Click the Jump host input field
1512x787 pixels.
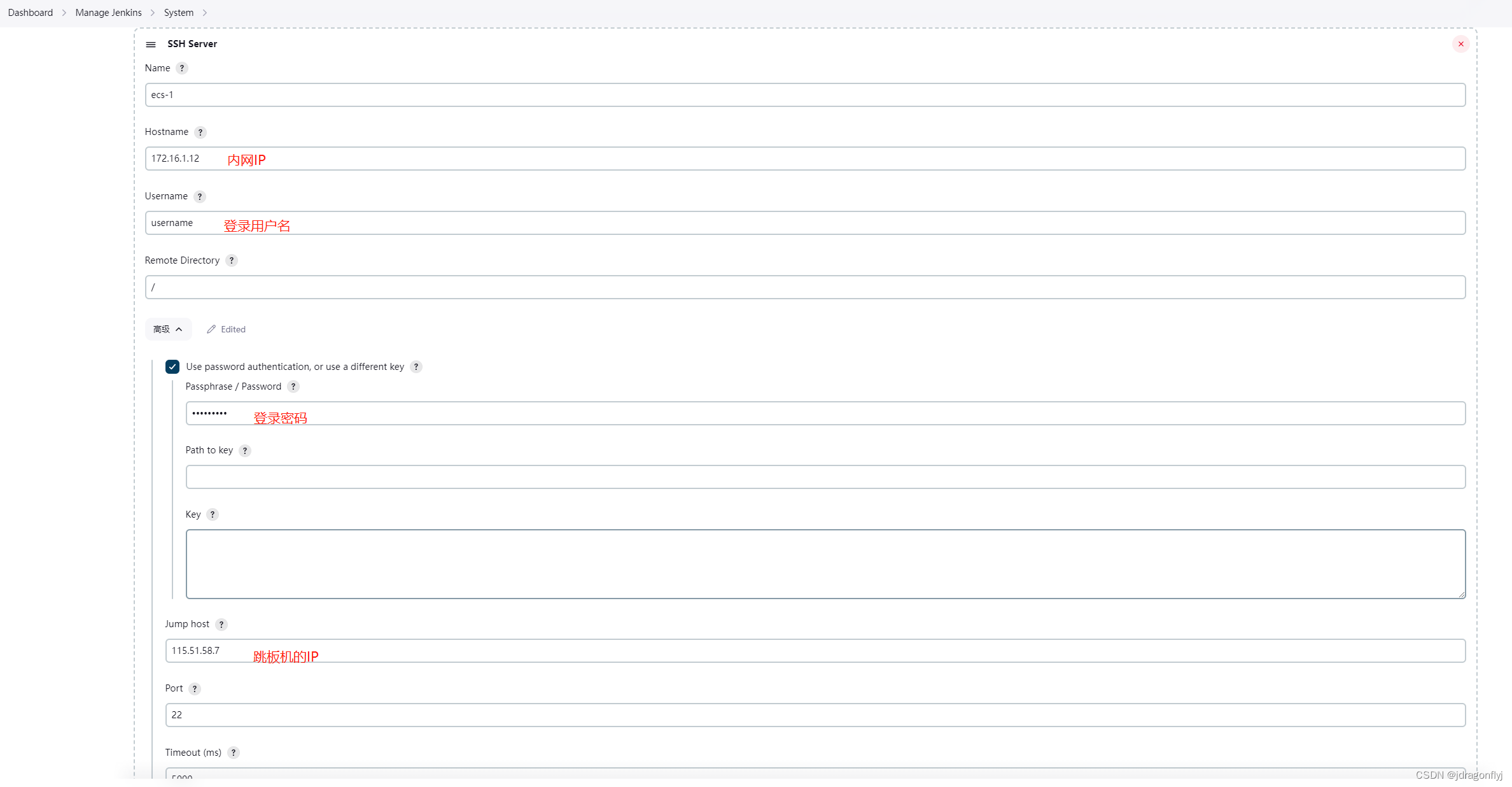815,651
